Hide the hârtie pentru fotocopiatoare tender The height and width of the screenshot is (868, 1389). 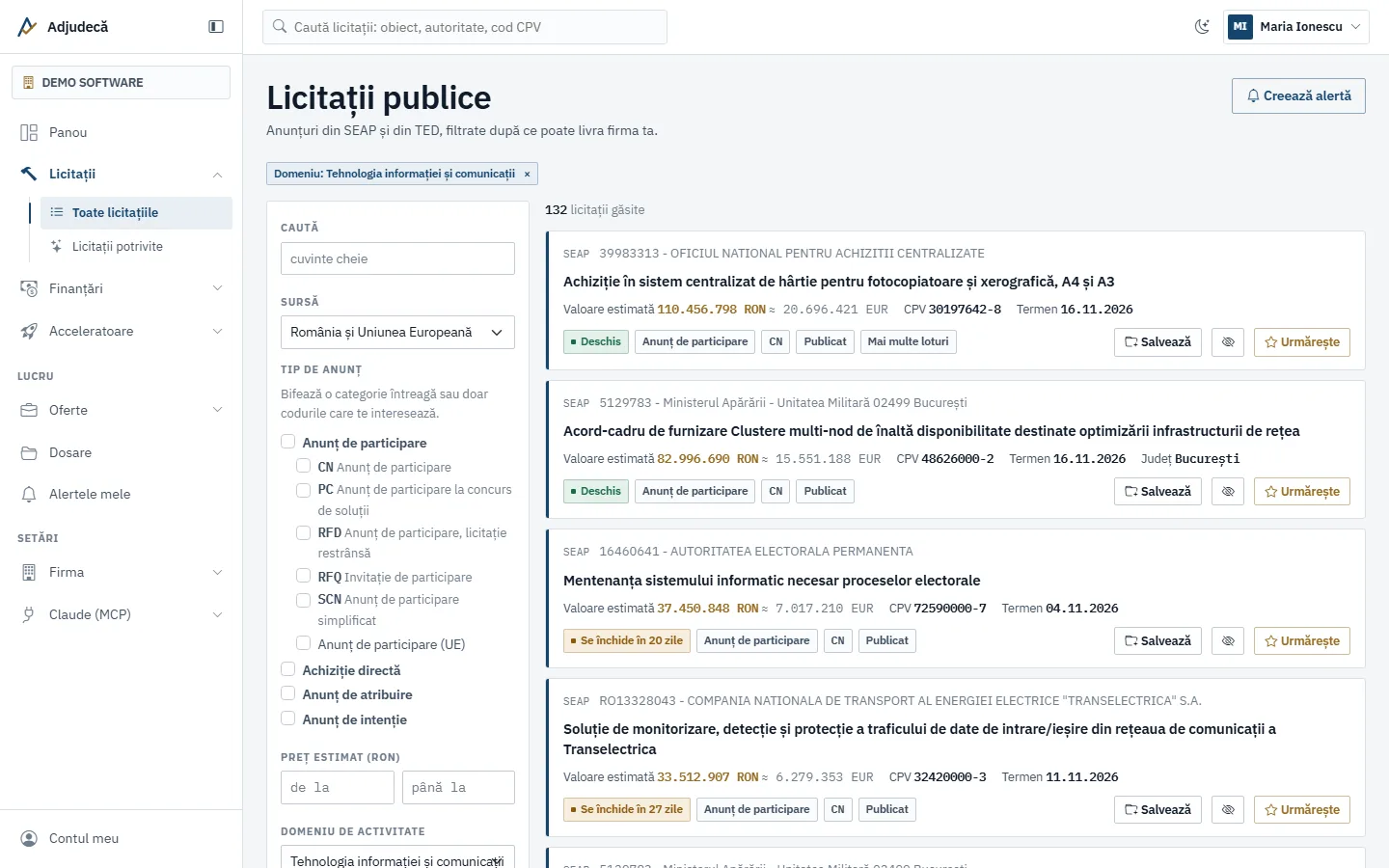click(x=1228, y=342)
